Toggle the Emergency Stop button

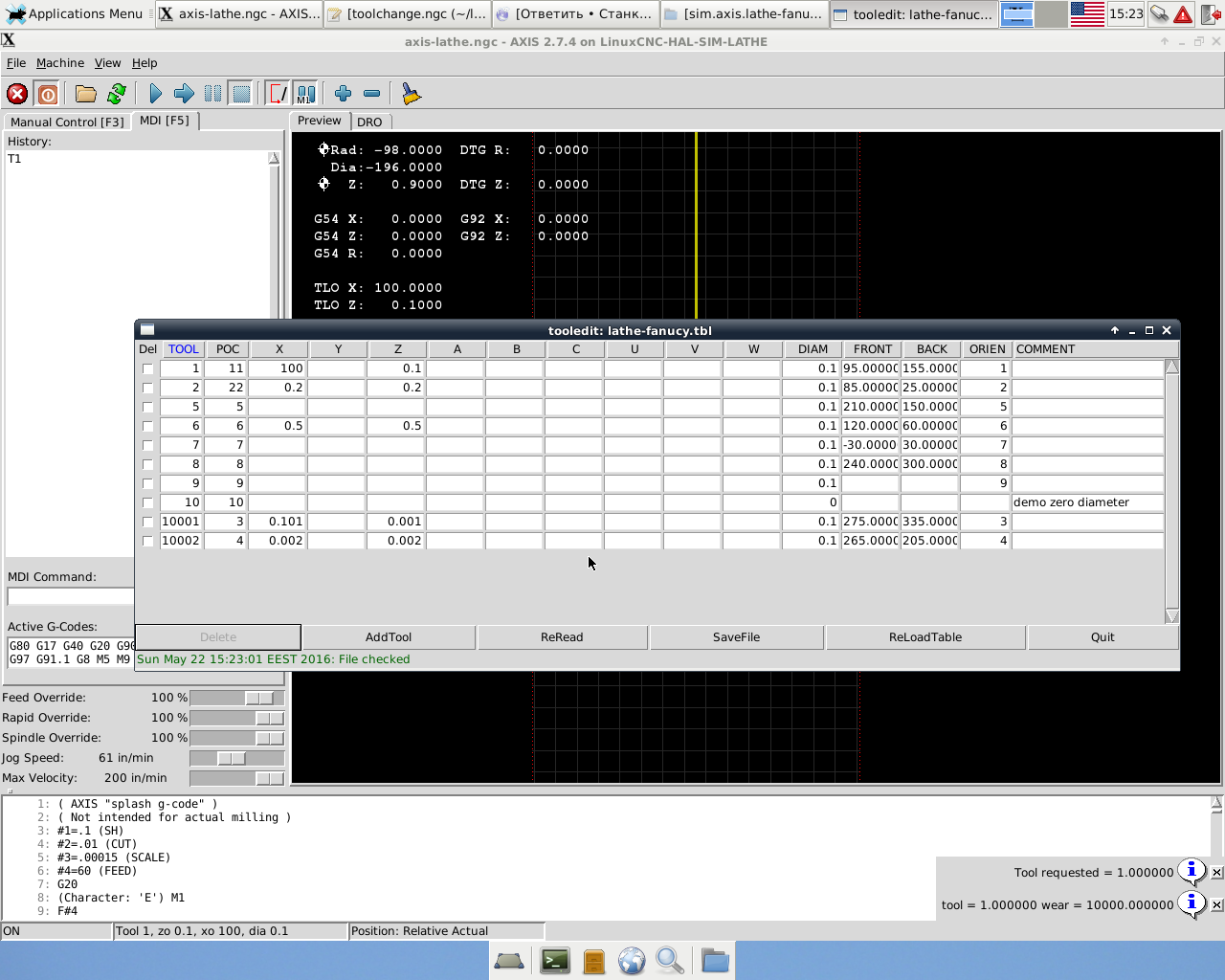click(x=17, y=94)
